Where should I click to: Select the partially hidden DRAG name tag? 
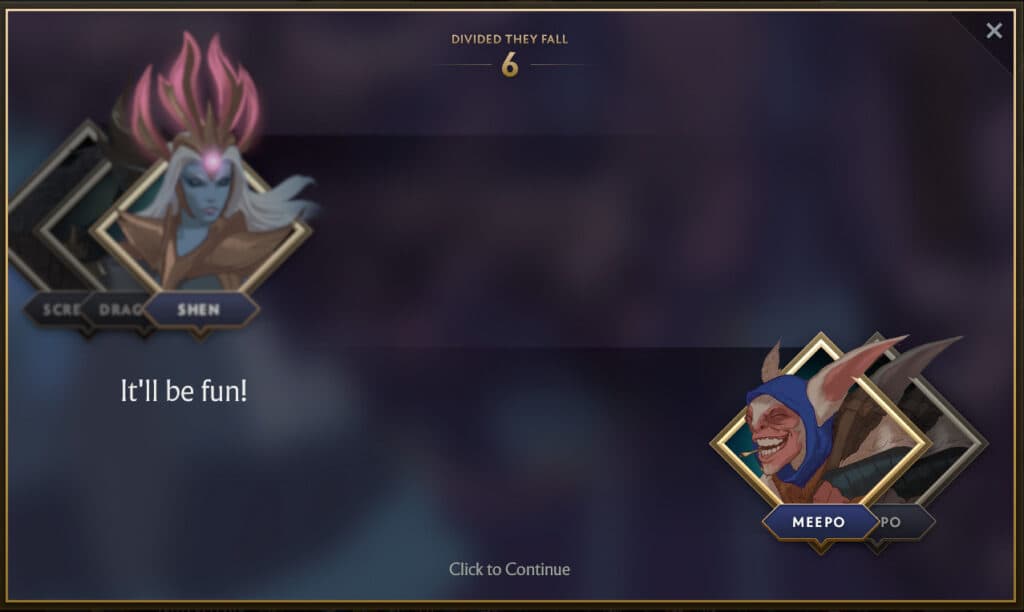(118, 310)
